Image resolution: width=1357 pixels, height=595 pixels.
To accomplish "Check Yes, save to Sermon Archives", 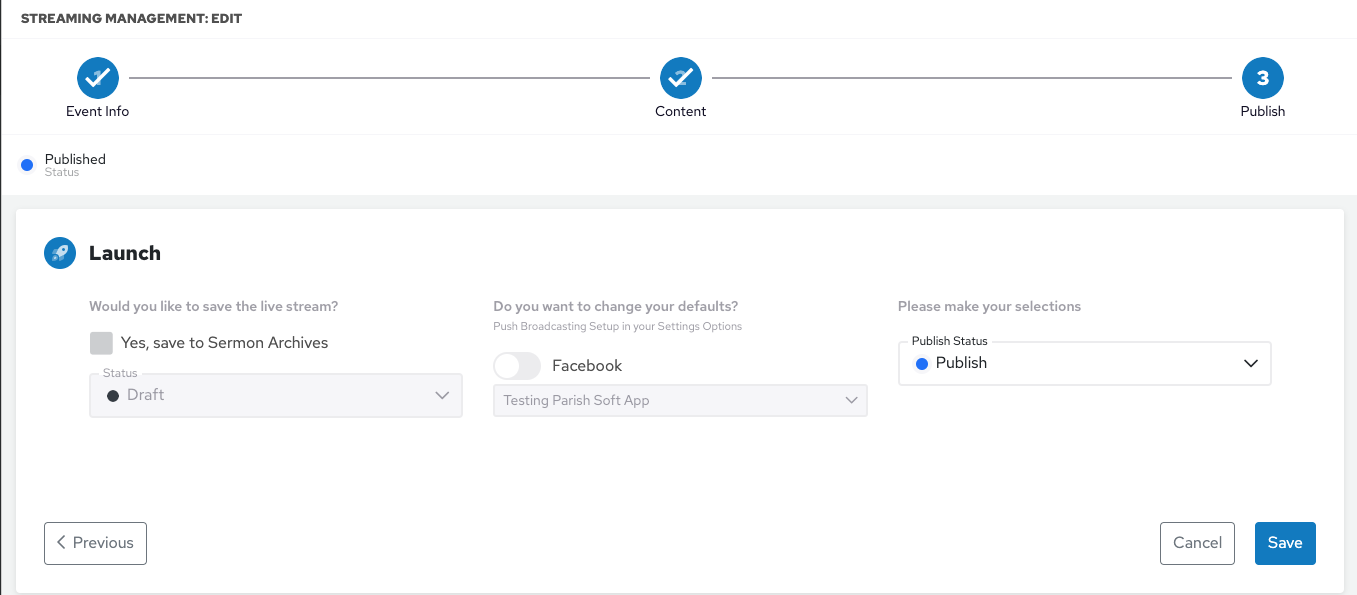I will tap(101, 343).
